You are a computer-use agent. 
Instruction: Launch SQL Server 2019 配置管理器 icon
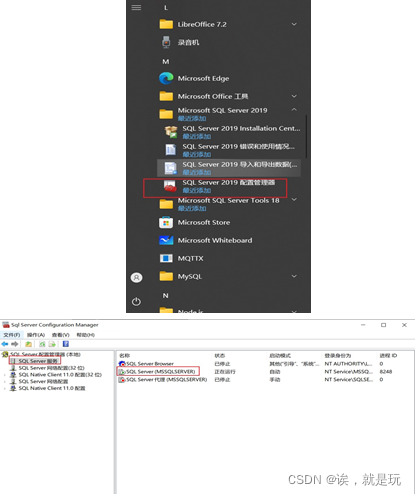coord(170,186)
